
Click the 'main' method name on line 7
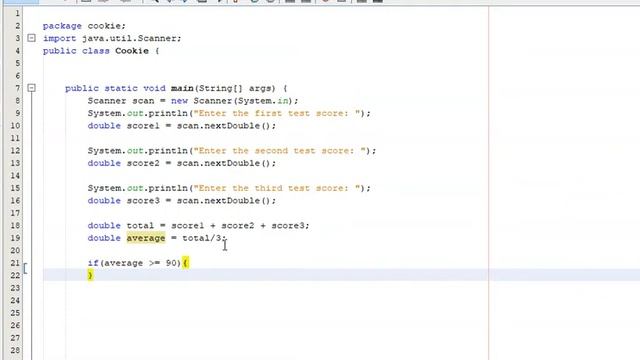(182, 88)
